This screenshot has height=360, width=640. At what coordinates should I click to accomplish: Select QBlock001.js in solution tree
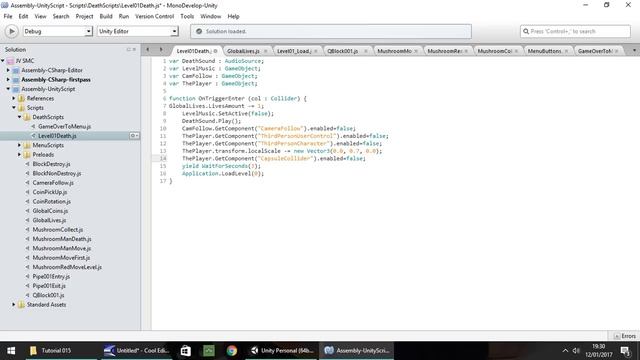tap(48, 295)
